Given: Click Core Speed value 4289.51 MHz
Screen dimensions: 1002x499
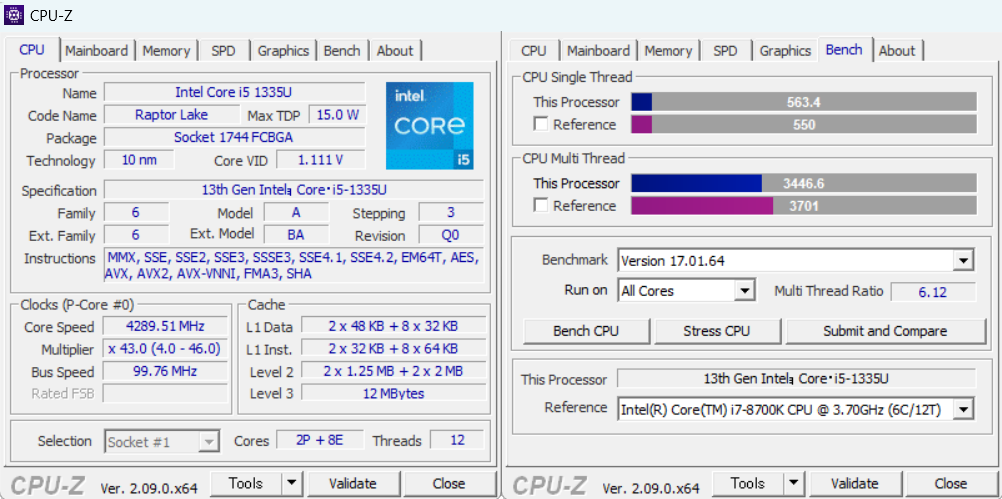Looking at the screenshot, I should (165, 326).
